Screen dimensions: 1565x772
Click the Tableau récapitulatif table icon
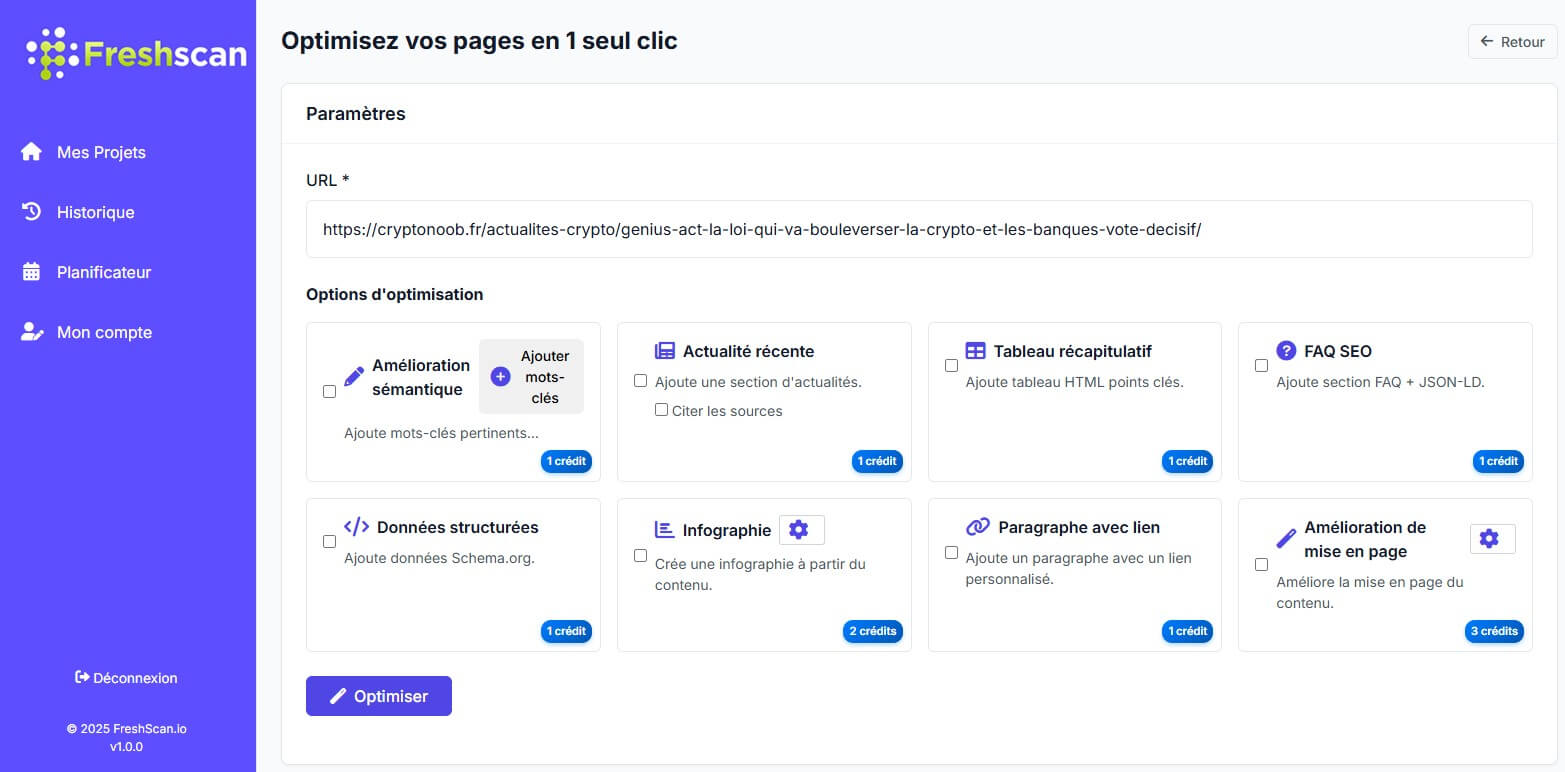coord(975,351)
